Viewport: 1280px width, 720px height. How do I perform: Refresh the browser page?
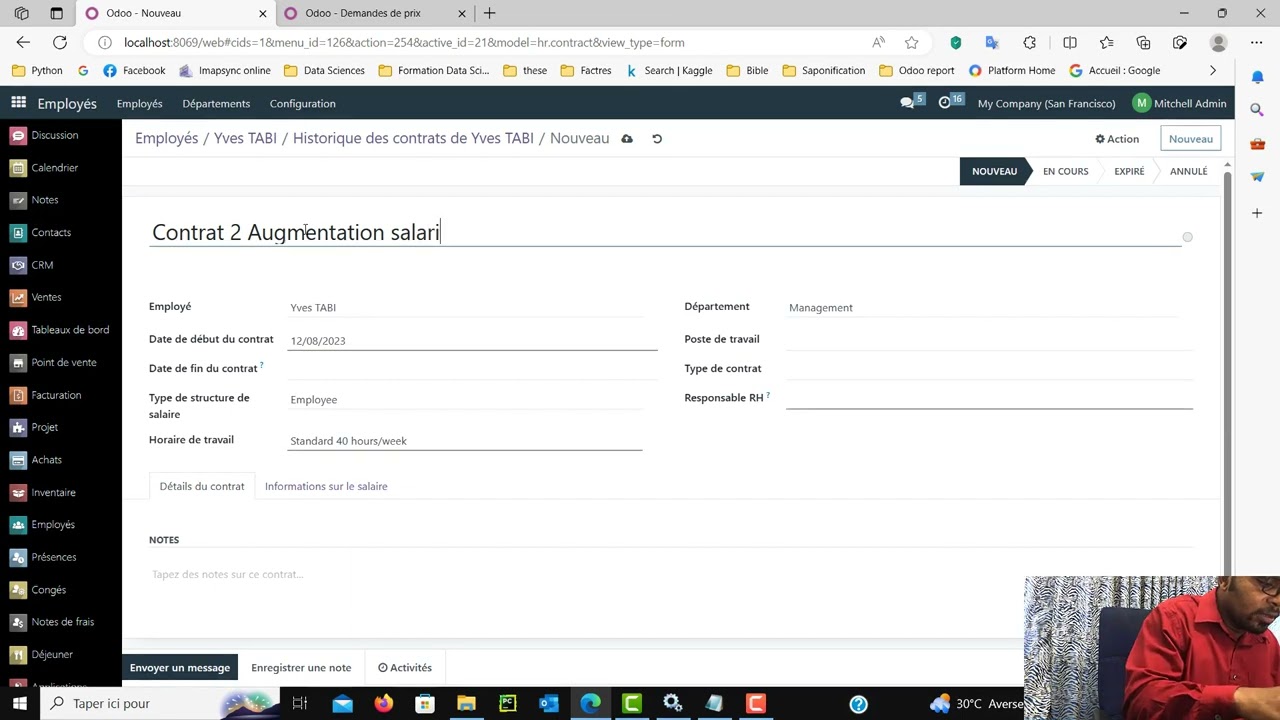click(x=60, y=42)
